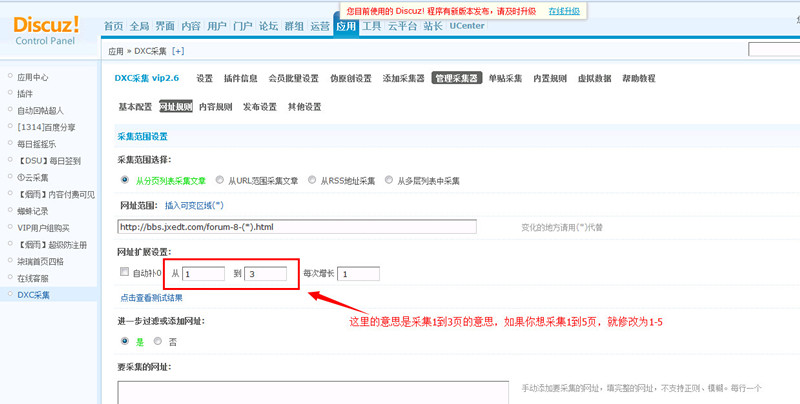Screen dimensions: 800x404
Task: Open 应用中心 in the left sidebar
Action: pos(32,77)
